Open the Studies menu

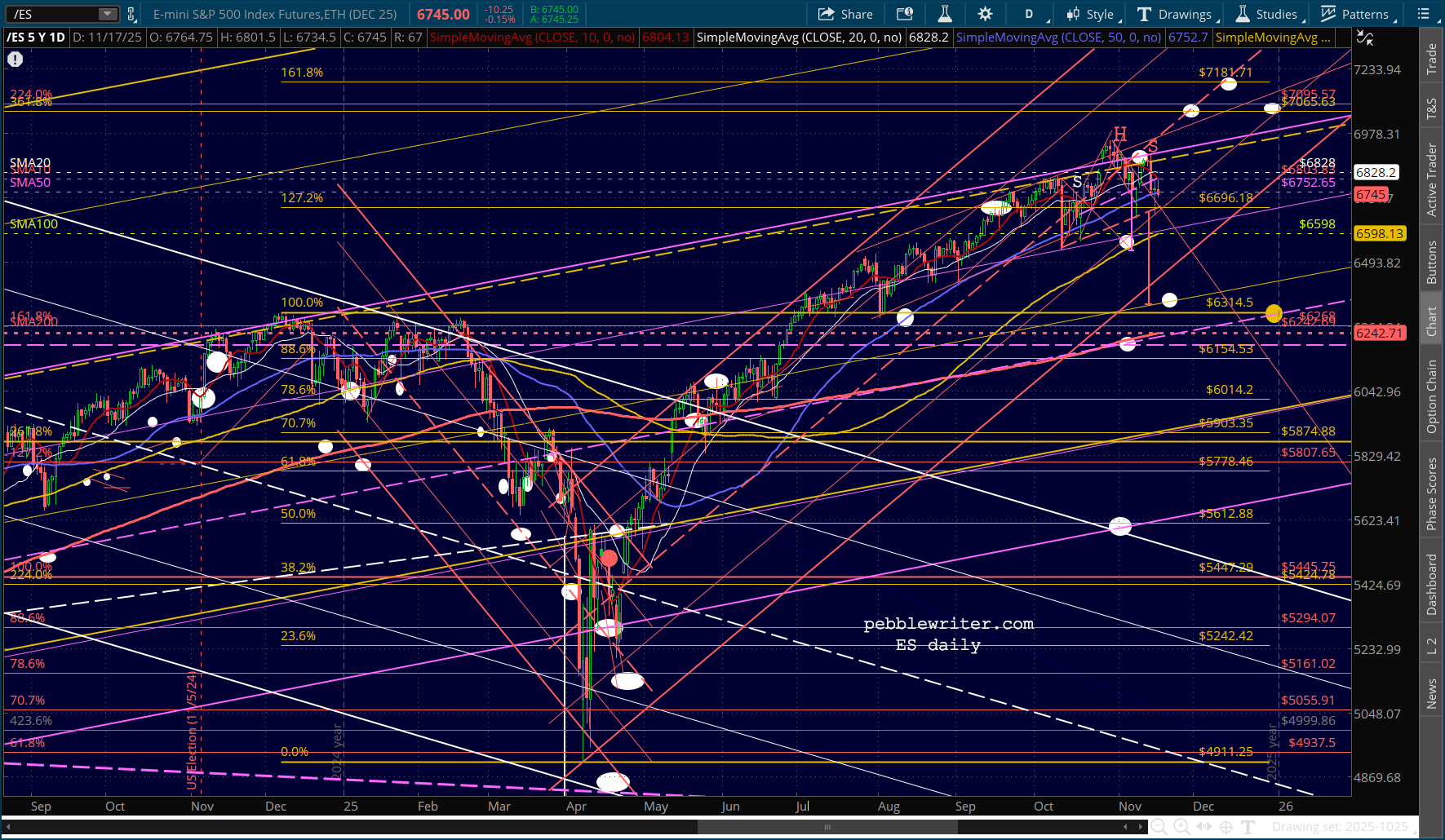[x=1267, y=14]
